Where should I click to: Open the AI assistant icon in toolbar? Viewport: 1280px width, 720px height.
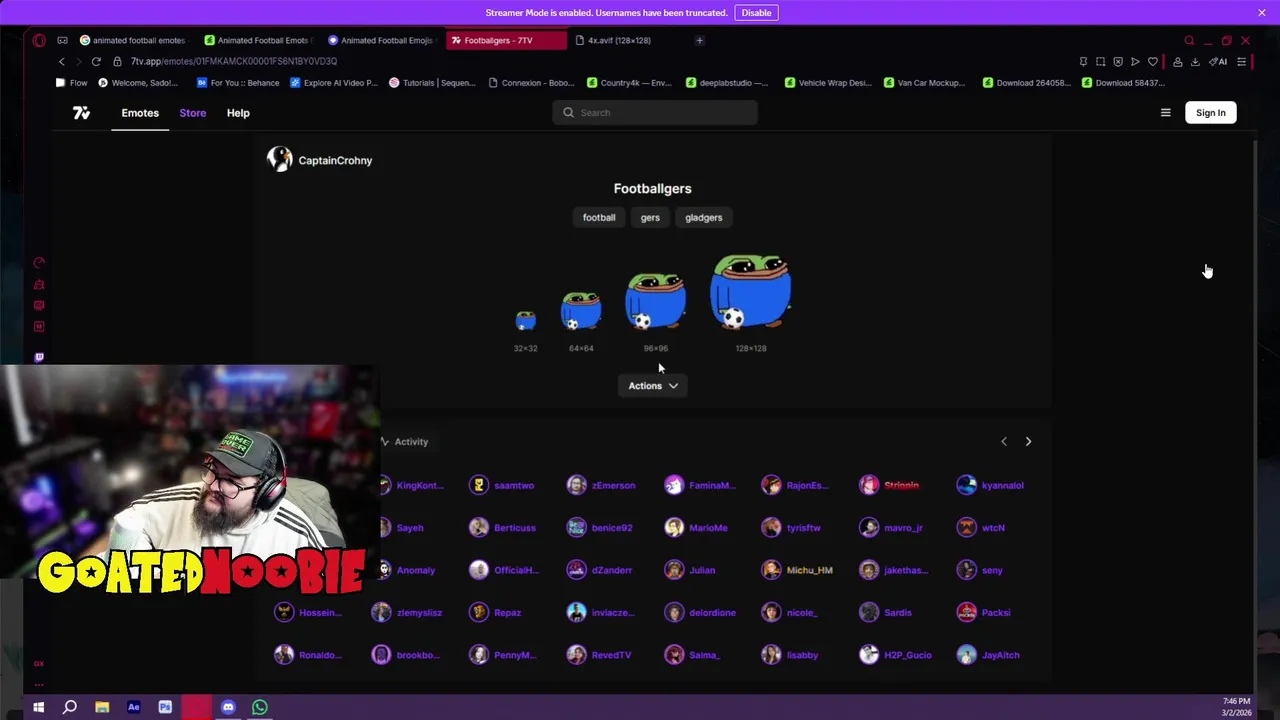click(x=1218, y=62)
